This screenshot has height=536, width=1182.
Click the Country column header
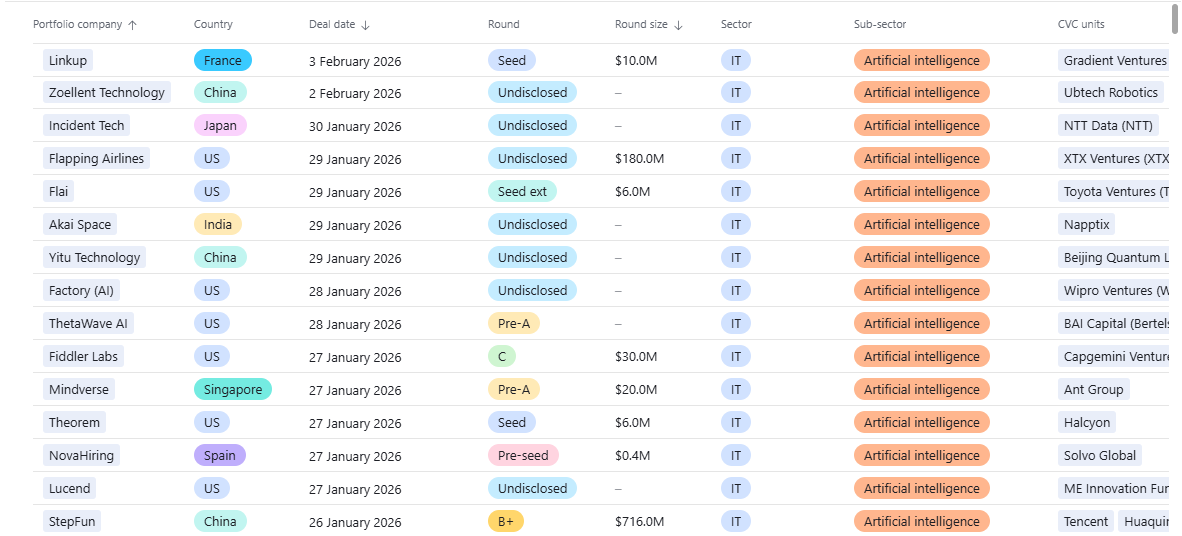[x=213, y=25]
